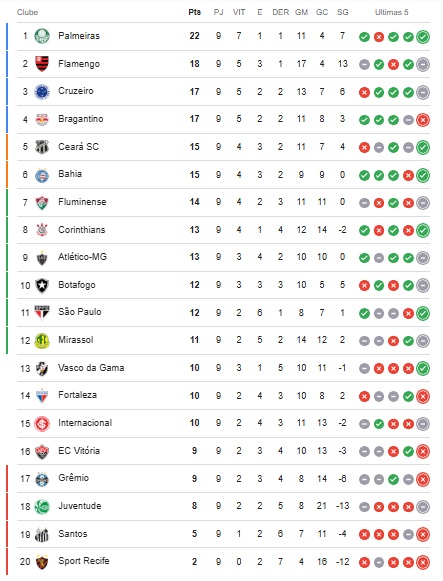Screen dimensions: 443x581
Task: Click Vasco da Gama's latest win indicator
Action: point(423,368)
